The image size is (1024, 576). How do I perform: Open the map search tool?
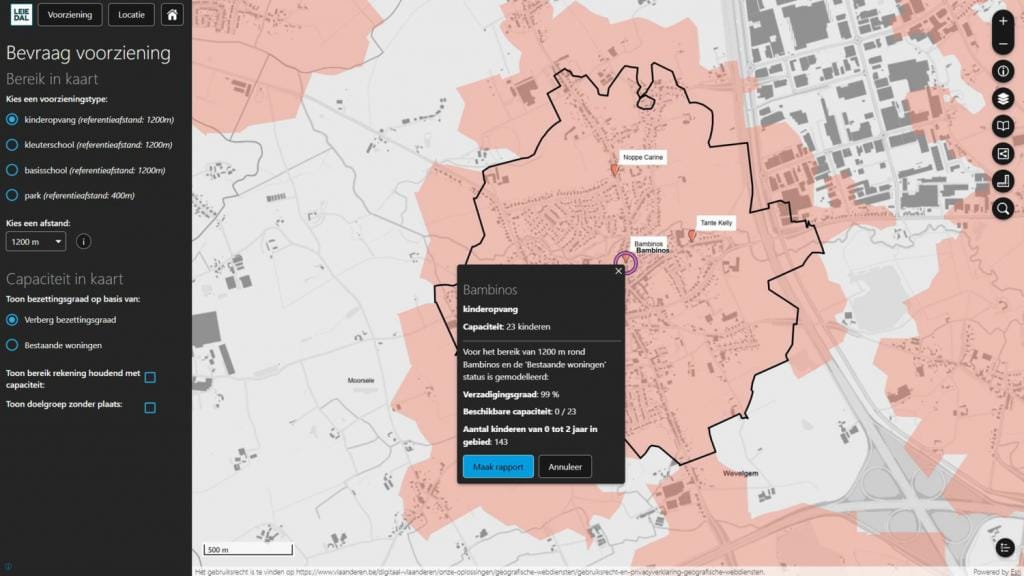[x=1003, y=208]
